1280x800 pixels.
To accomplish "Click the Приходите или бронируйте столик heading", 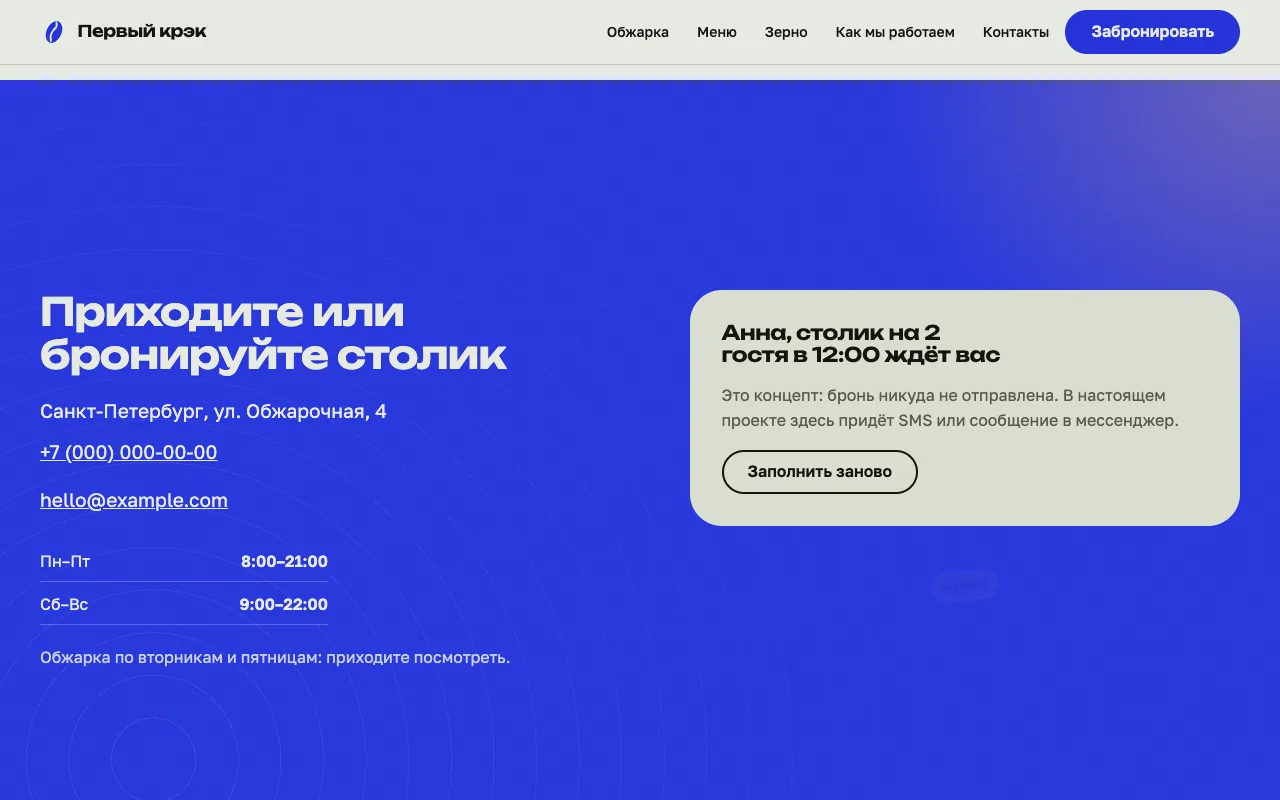I will (274, 334).
